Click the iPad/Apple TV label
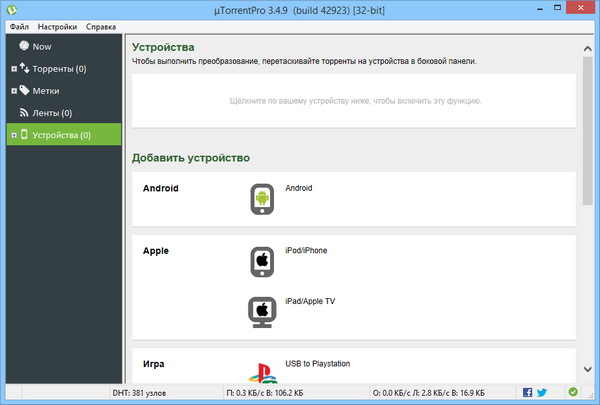The width and height of the screenshot is (600, 405). (x=310, y=301)
